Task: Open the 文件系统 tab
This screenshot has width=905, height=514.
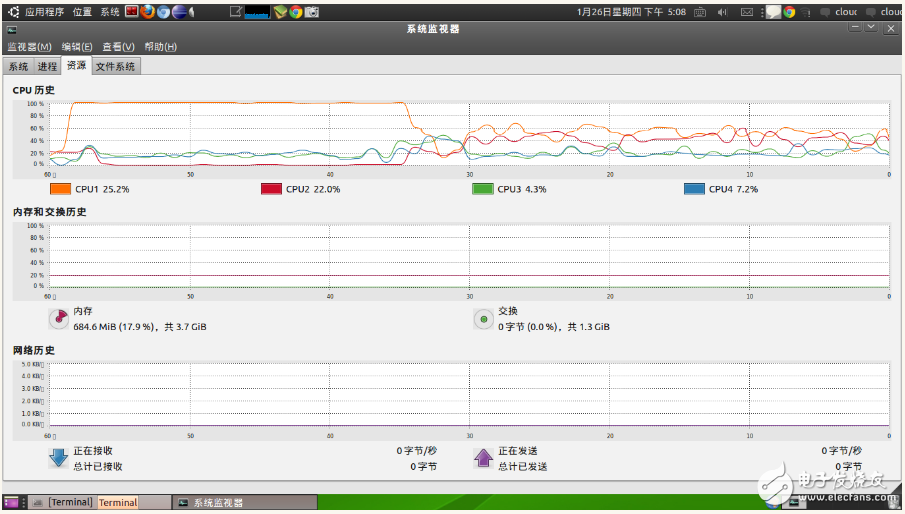Action: pos(115,67)
